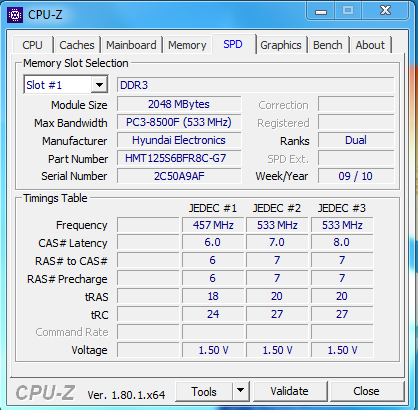Click the 533 MHz frequency under JEDEC #3
This screenshot has height=410, width=418.
coord(342,225)
